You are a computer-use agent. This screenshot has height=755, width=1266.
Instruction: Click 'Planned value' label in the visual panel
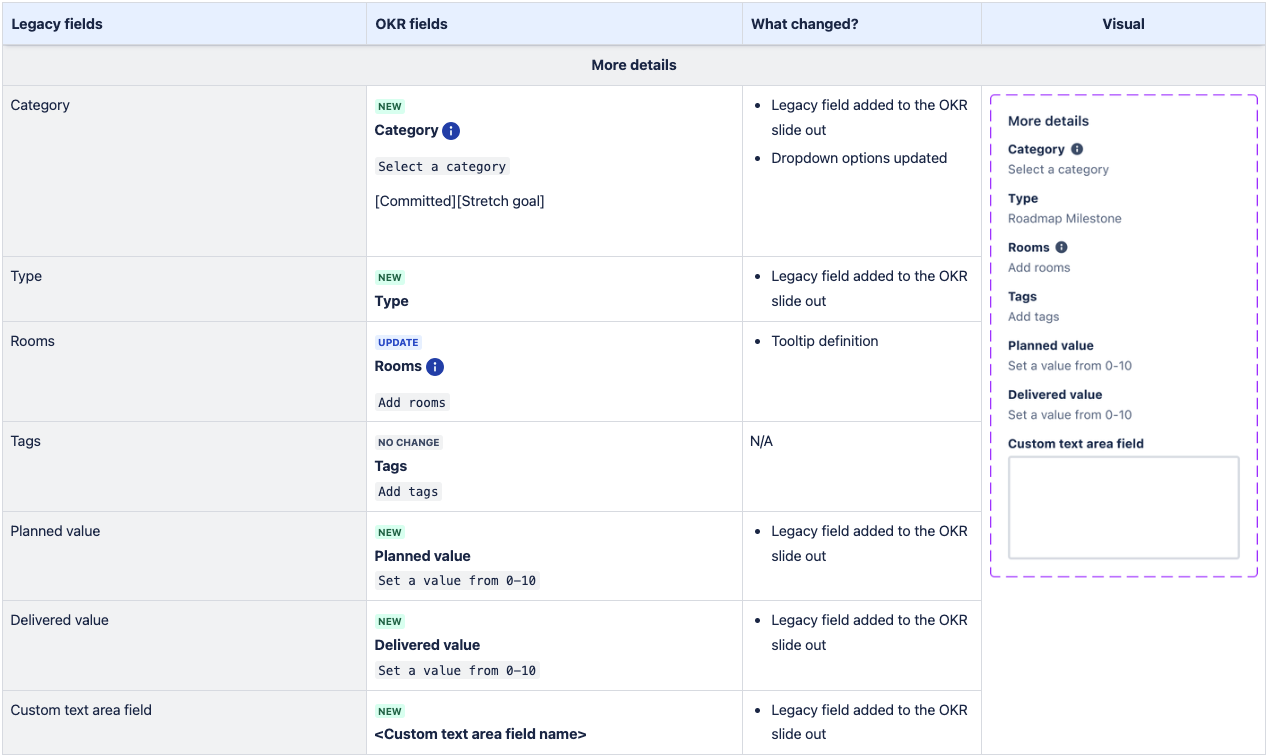(1051, 346)
